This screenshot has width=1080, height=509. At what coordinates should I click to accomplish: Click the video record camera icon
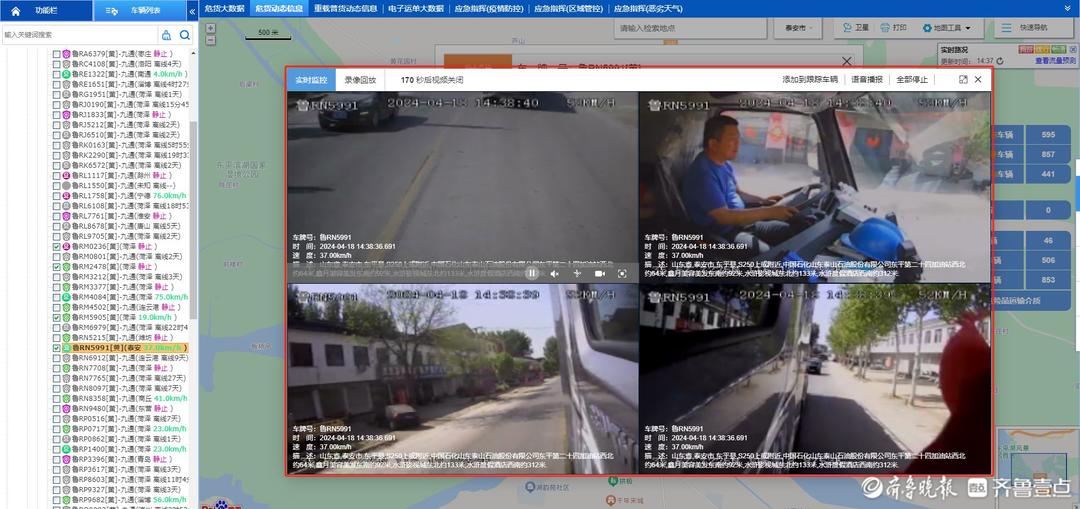pyautogui.click(x=600, y=273)
